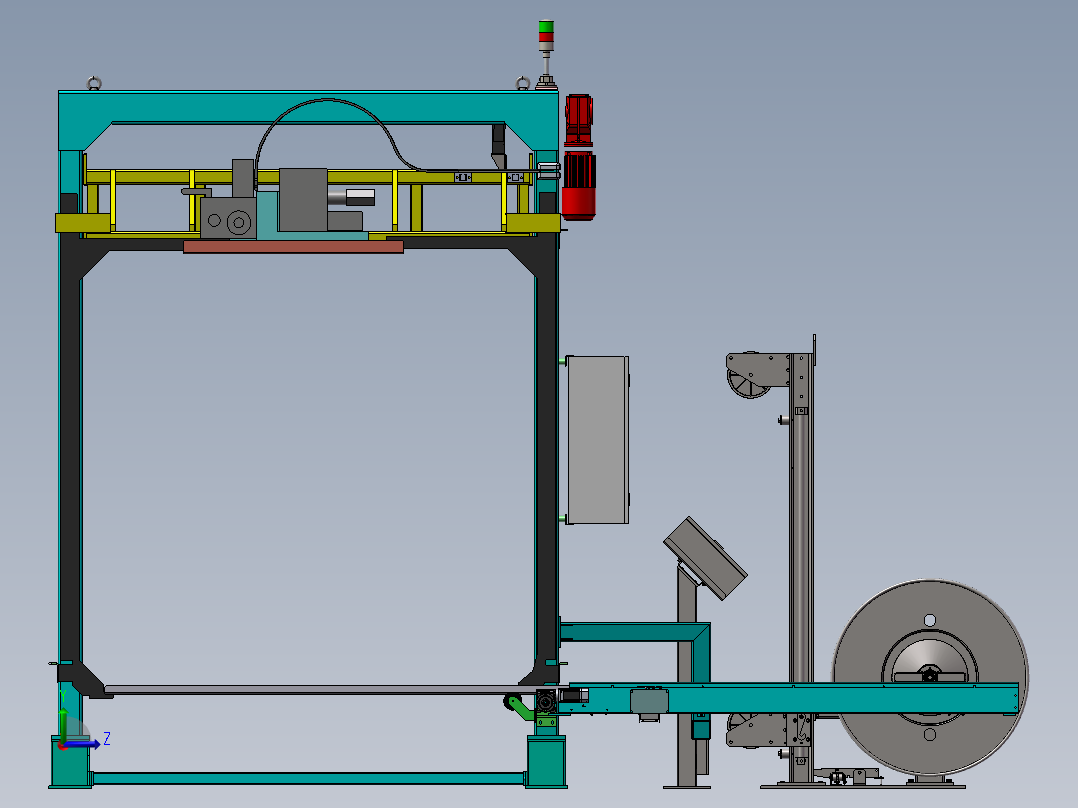Select the bottom teal cross beam between feet
Screen dimensions: 1078x808
click(309, 778)
